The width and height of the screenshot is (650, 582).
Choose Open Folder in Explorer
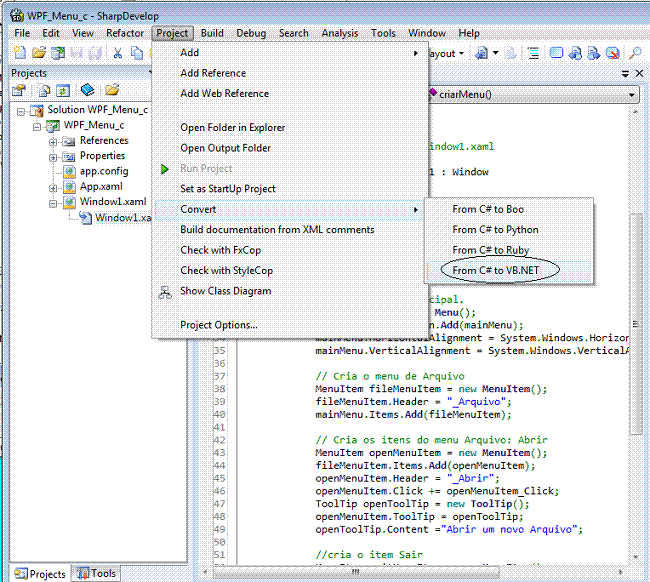click(289, 128)
